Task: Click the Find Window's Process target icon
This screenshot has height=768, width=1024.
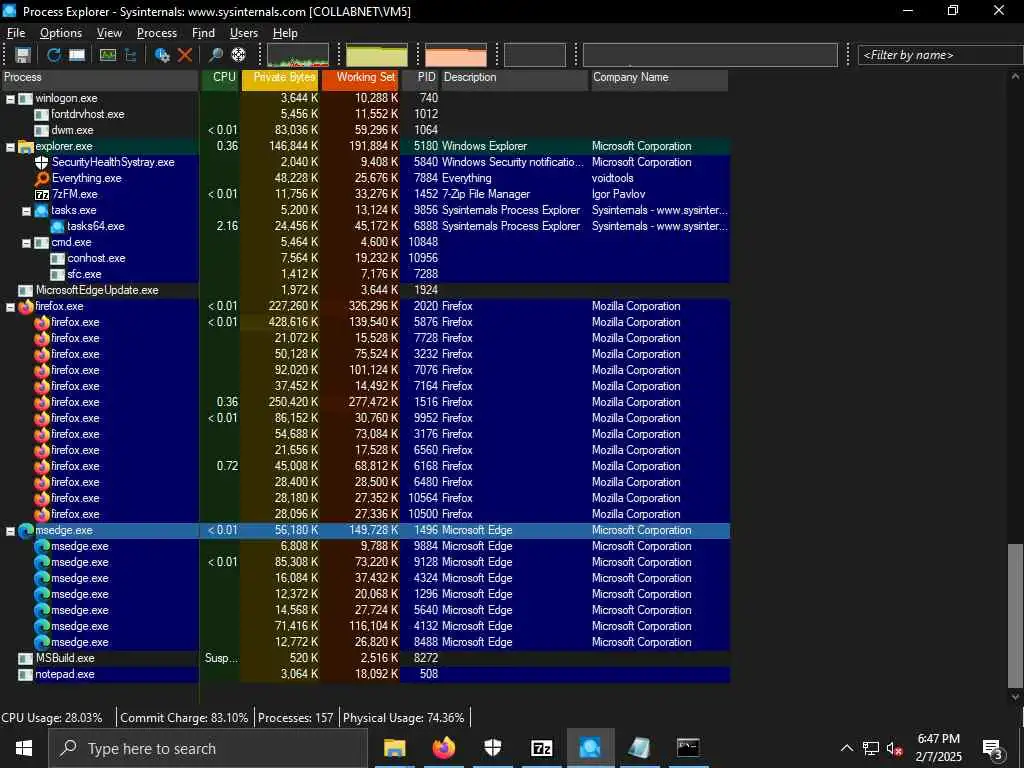Action: [x=238, y=55]
